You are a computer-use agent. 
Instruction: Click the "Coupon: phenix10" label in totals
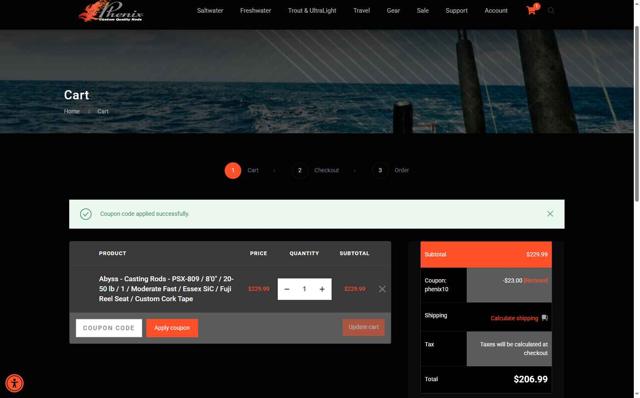tap(436, 285)
